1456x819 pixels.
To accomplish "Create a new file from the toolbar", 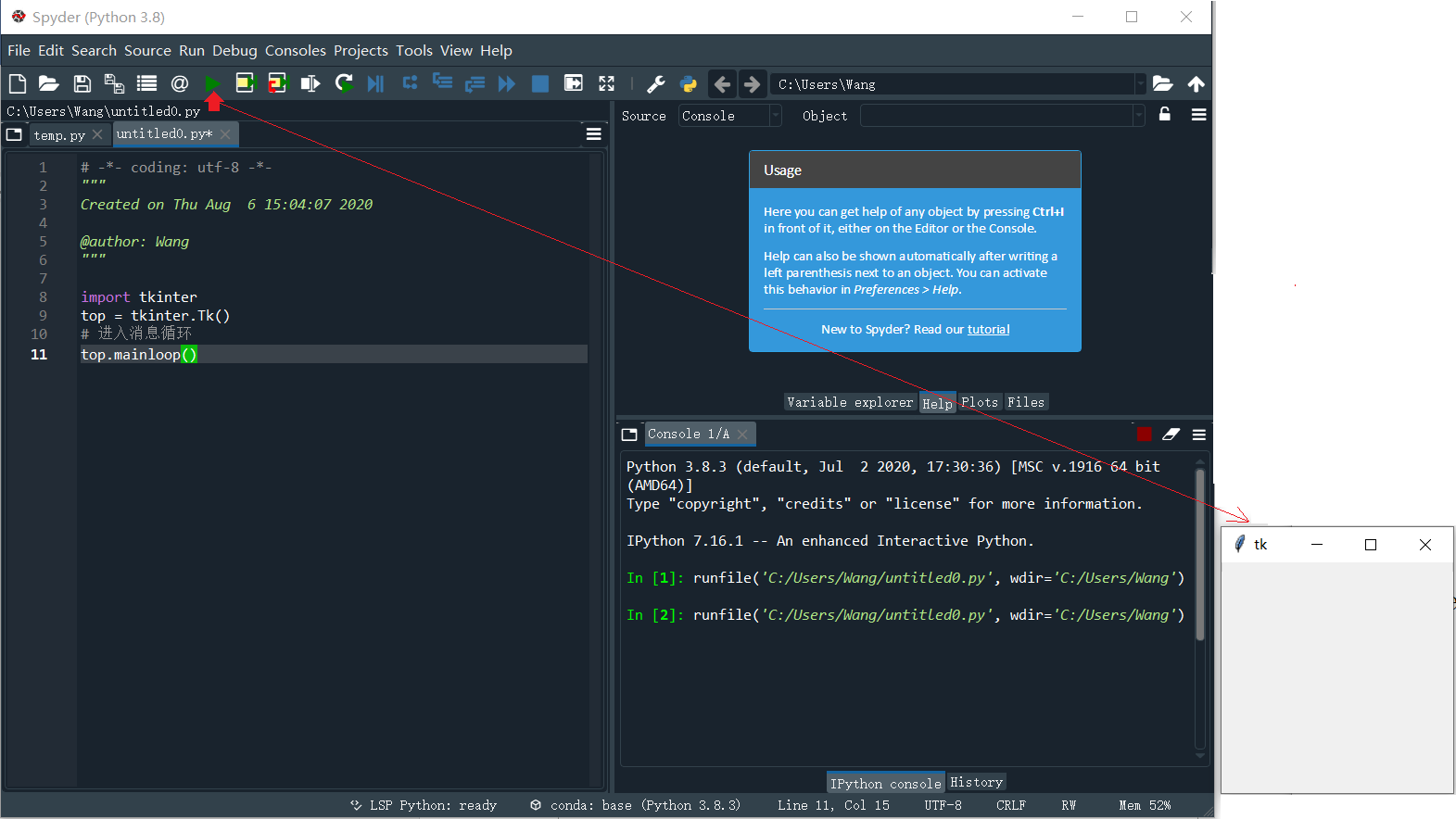I will pyautogui.click(x=17, y=83).
